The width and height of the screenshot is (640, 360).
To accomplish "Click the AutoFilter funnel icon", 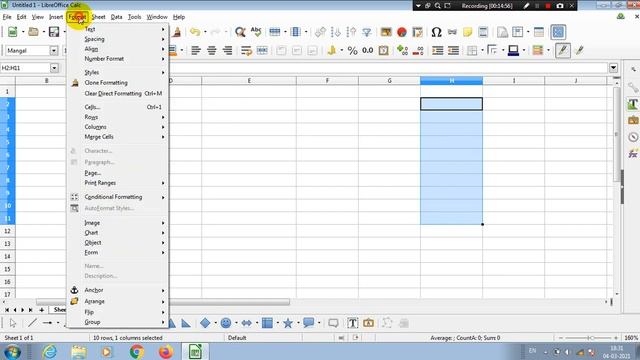I will click(367, 32).
